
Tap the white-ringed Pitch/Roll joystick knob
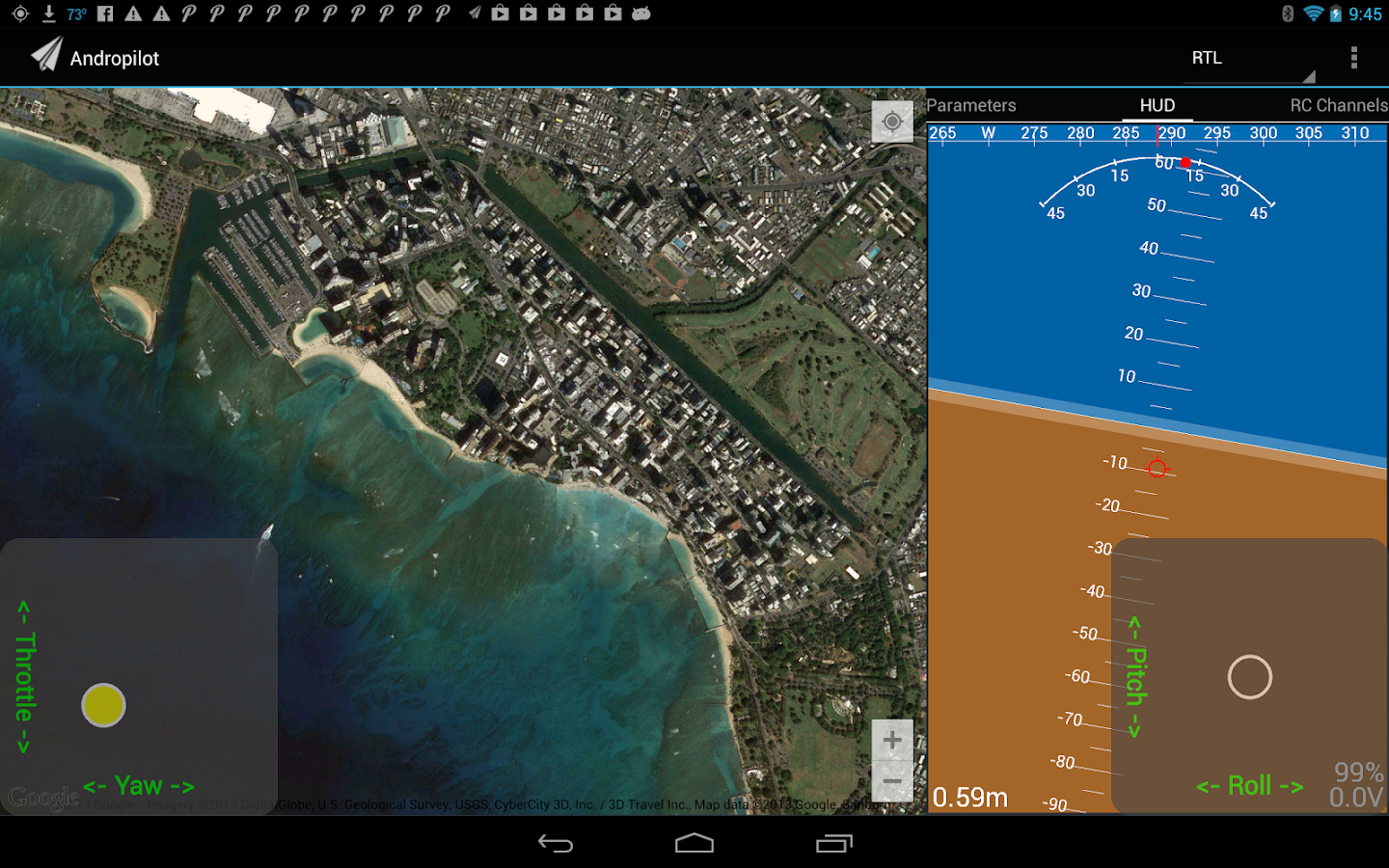1250,677
